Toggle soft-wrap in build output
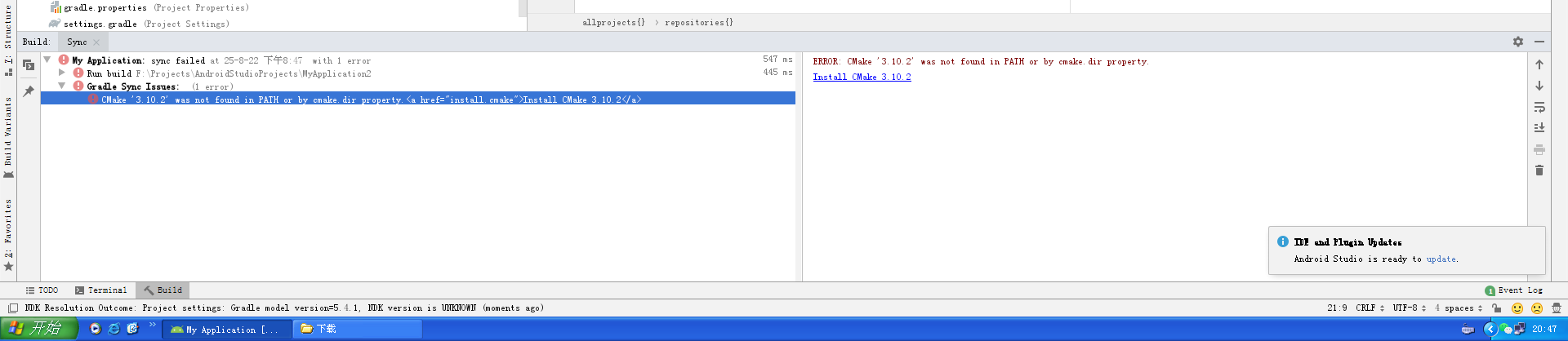Viewport: 1568px width, 341px height. [x=1539, y=107]
